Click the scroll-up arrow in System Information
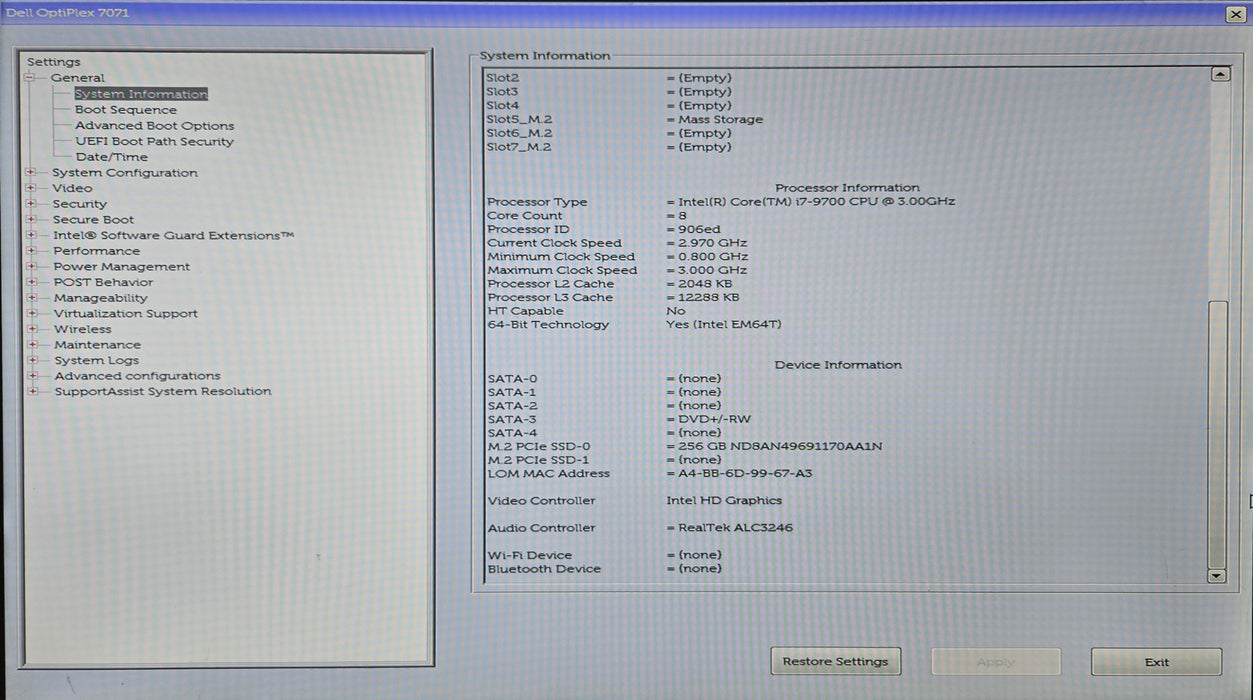1253x700 pixels. (1219, 74)
